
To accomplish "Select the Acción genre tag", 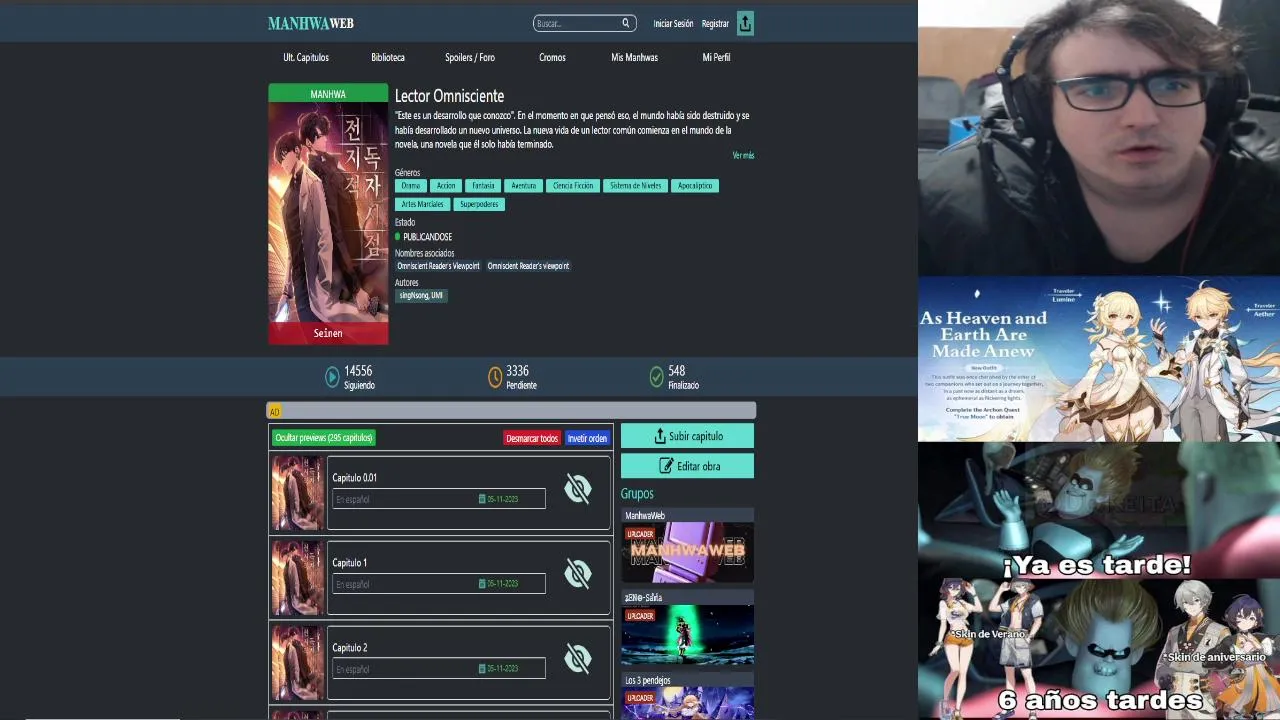I will pos(446,185).
